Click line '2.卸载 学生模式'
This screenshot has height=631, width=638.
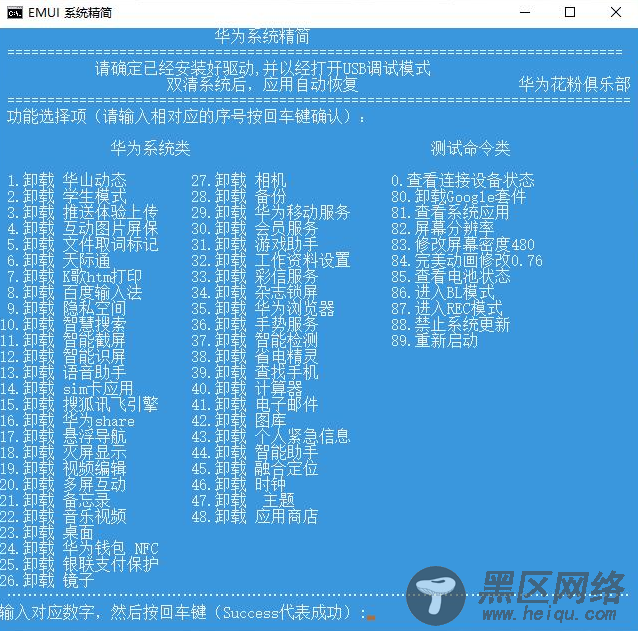(x=67, y=197)
